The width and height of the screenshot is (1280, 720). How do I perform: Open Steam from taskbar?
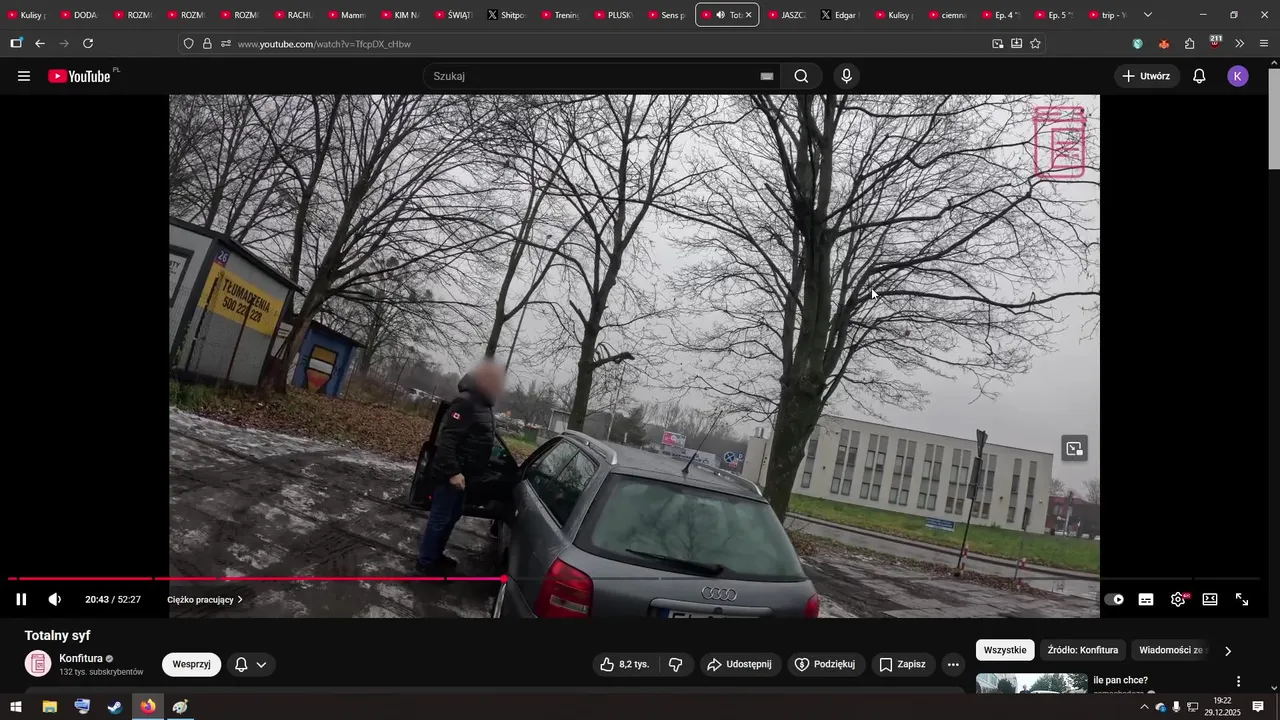pos(115,707)
